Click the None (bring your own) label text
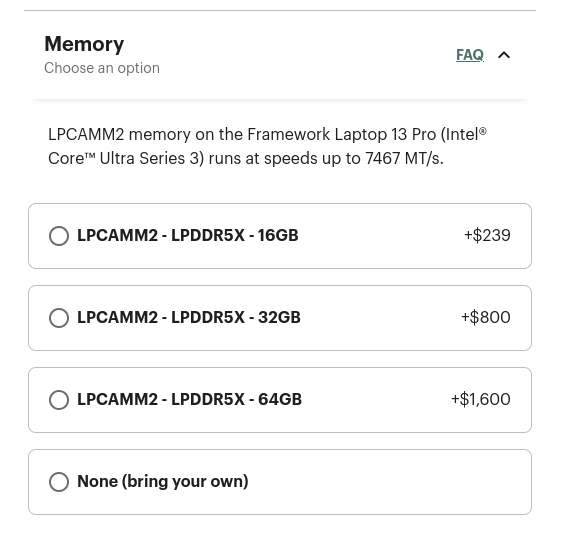Viewport: 575px width, 536px height. pyautogui.click(x=163, y=482)
